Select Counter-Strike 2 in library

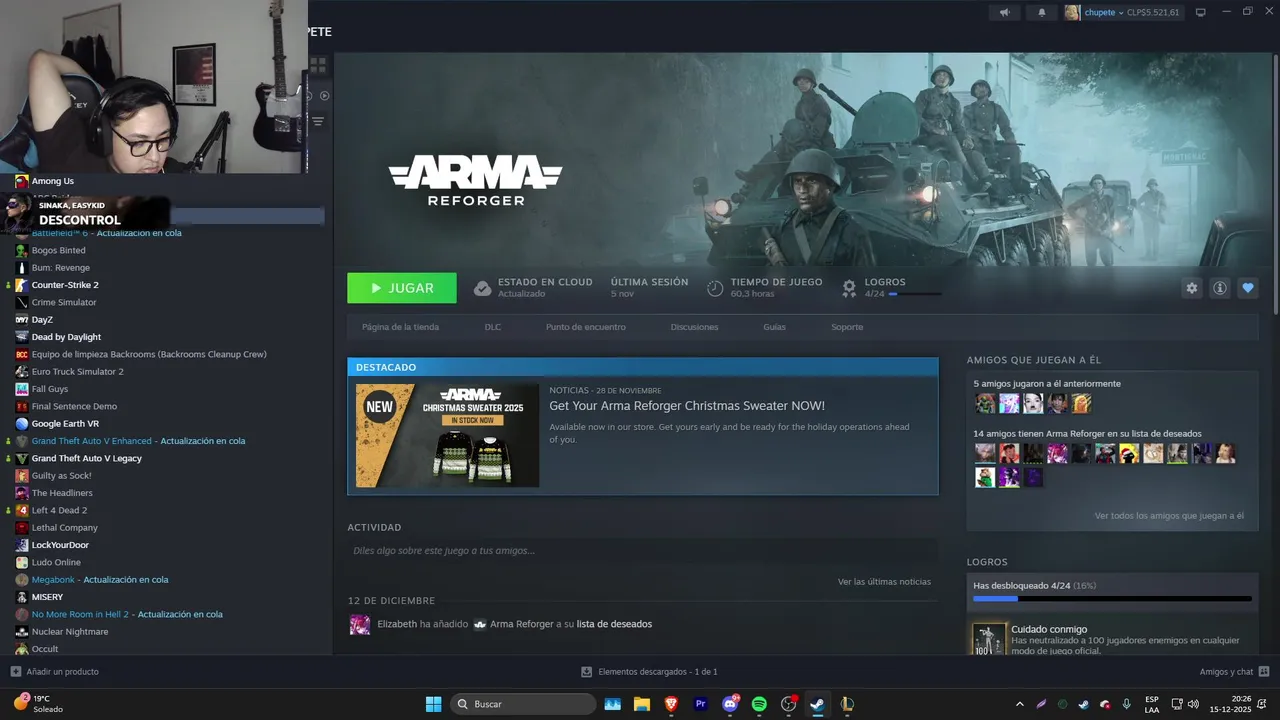[x=65, y=285]
